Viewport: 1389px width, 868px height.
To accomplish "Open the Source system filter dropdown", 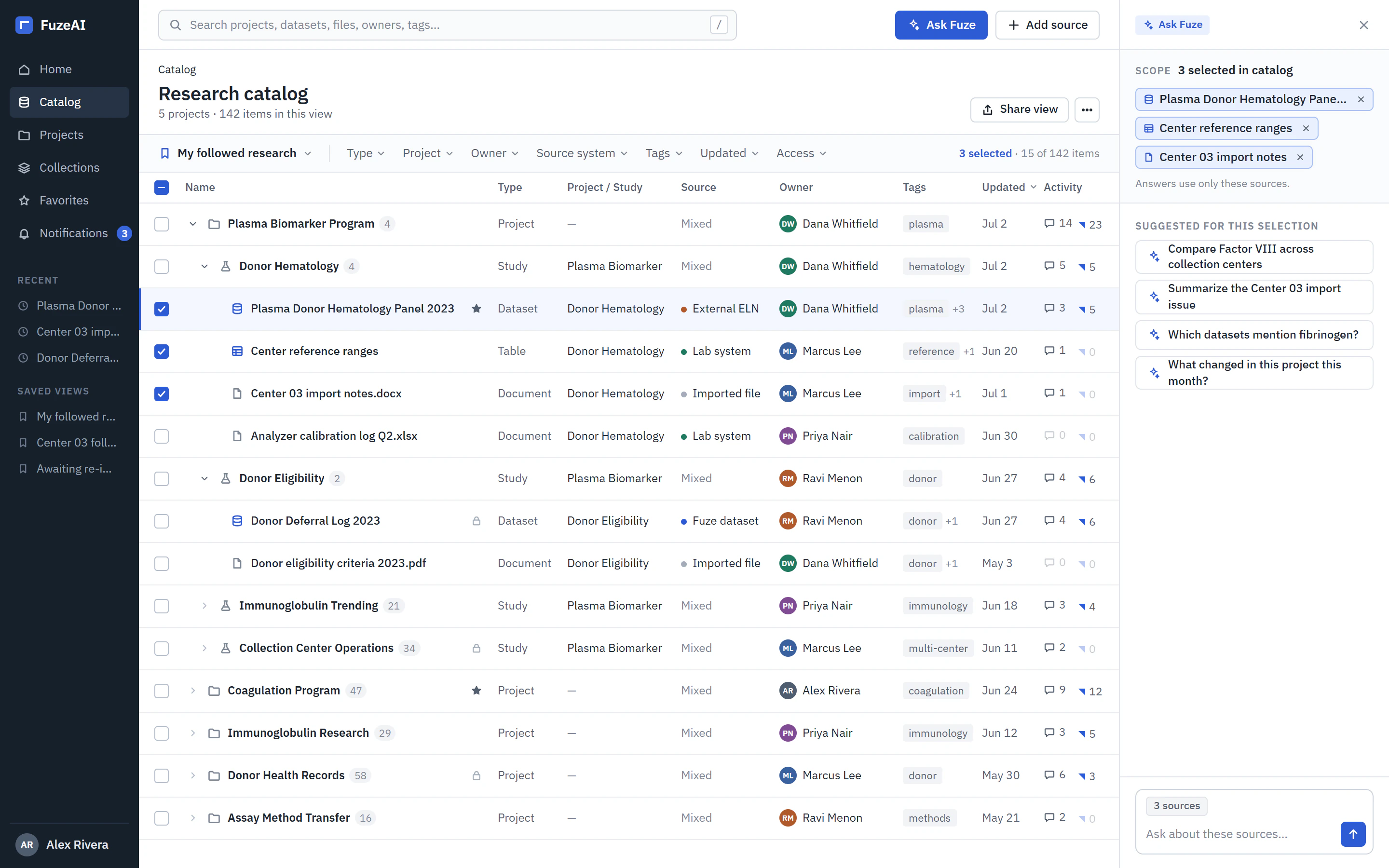I will pyautogui.click(x=582, y=153).
